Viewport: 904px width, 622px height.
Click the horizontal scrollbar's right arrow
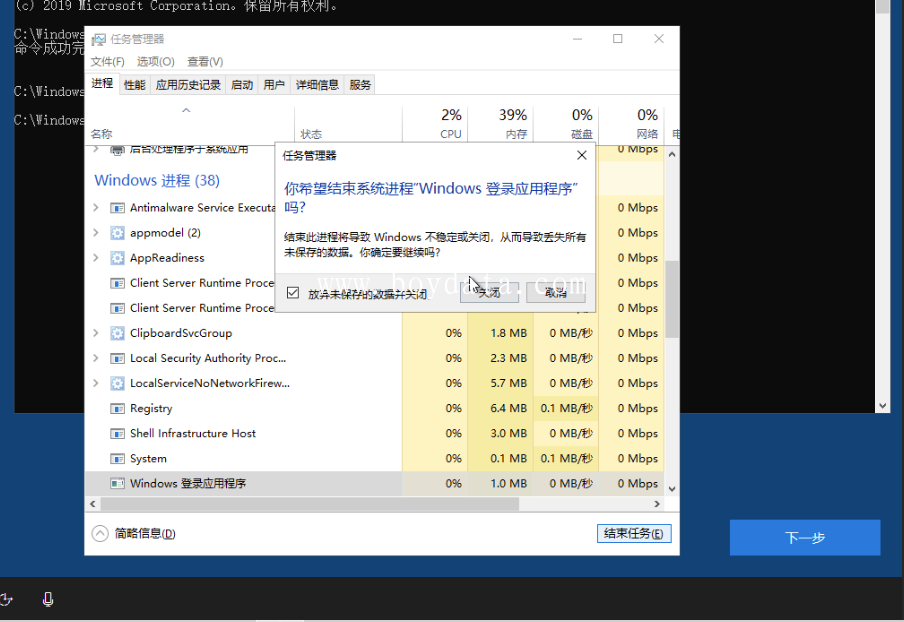tap(657, 504)
